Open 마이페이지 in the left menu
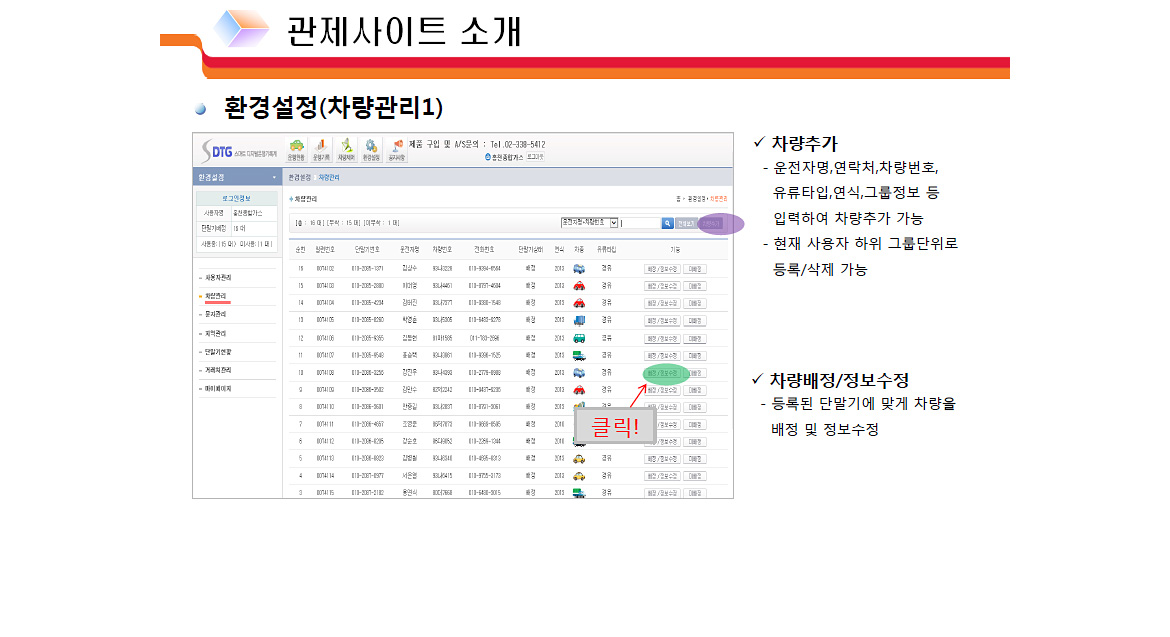1170x637 pixels. point(218,387)
